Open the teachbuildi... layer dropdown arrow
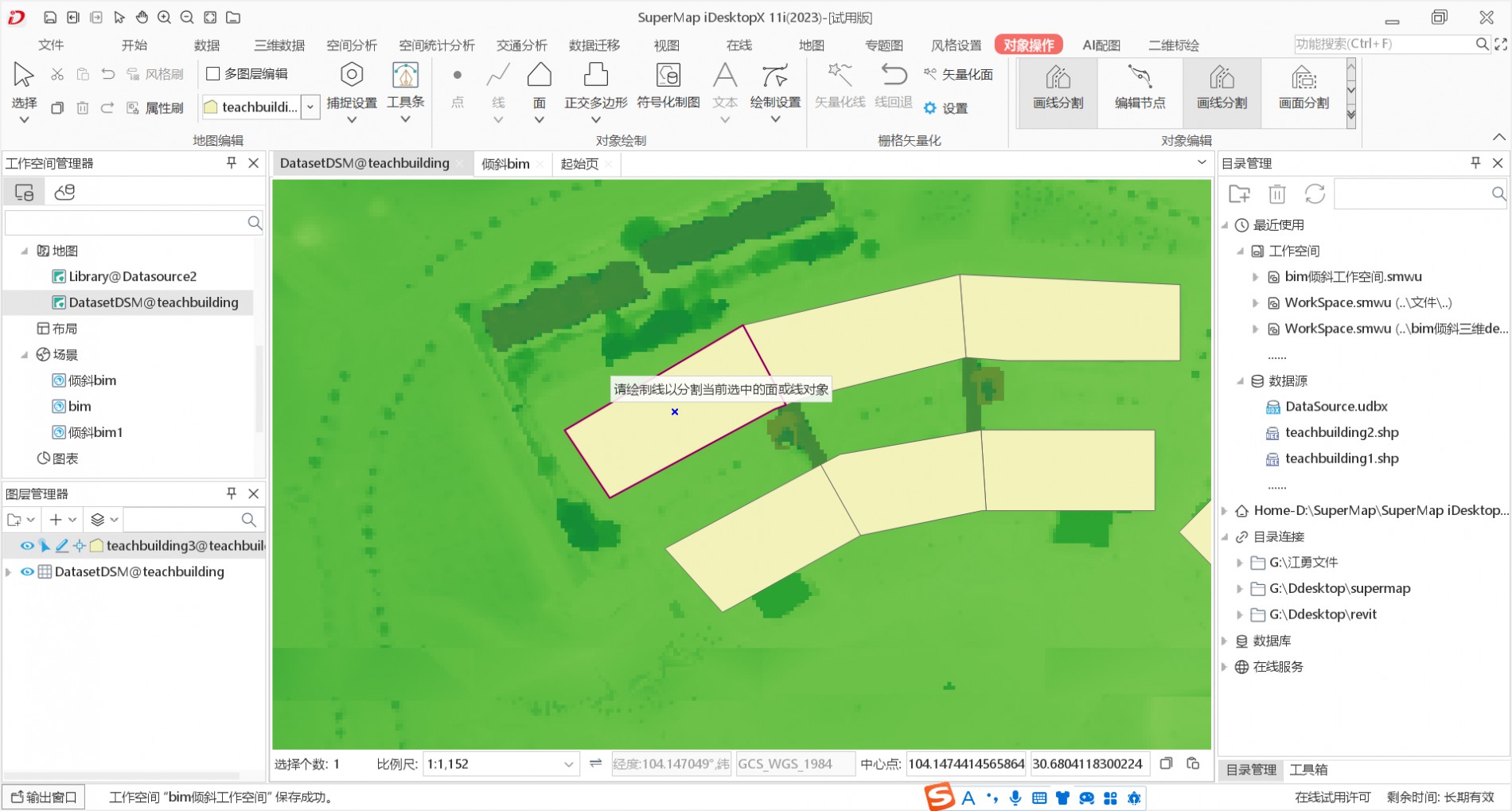Viewport: 1512px width, 811px height. click(310, 107)
